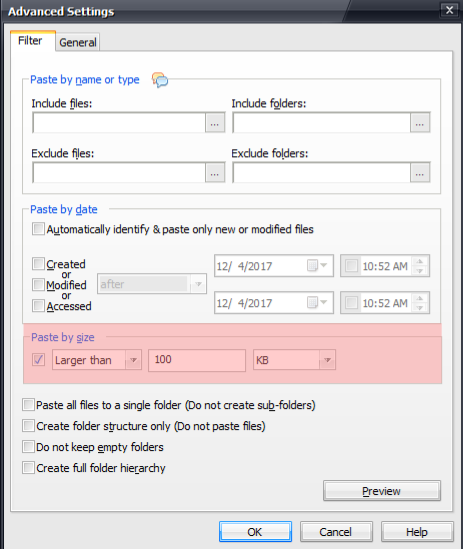
Task: Open Help for Advanced Settings
Action: [x=417, y=531]
